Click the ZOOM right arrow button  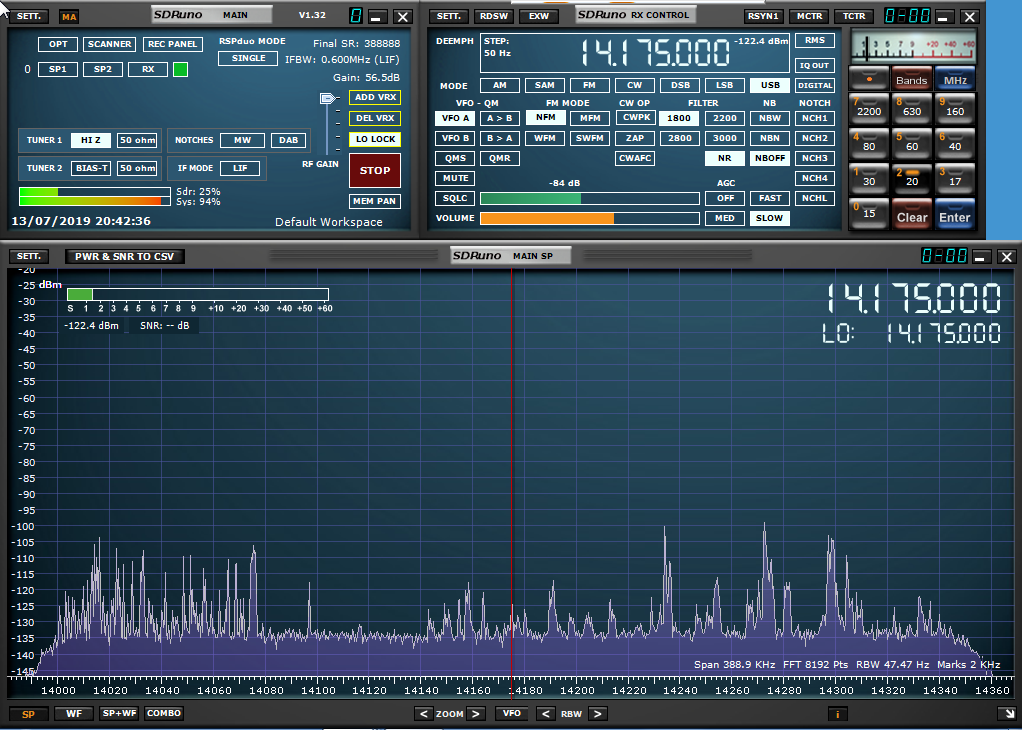(x=476, y=714)
